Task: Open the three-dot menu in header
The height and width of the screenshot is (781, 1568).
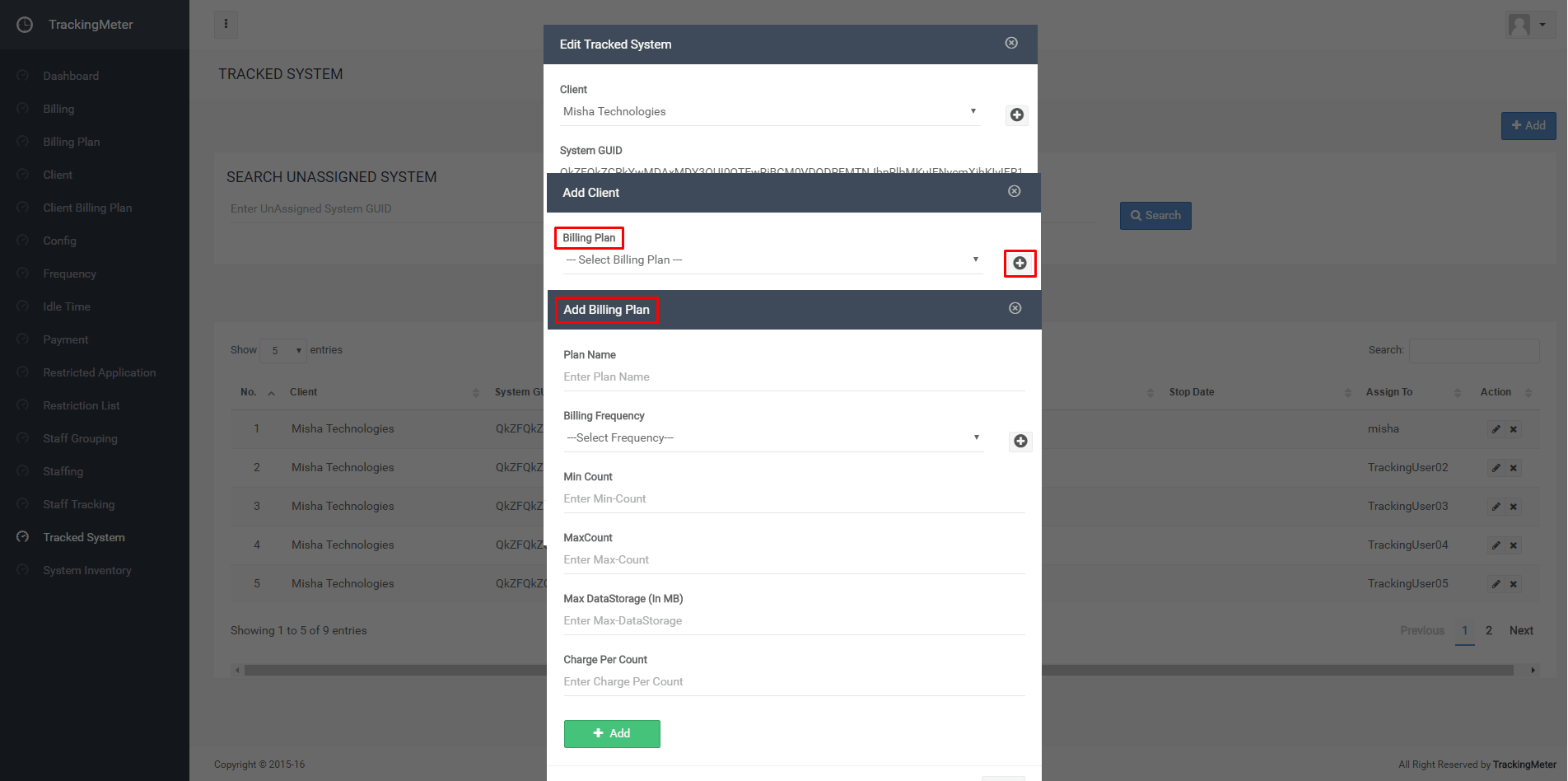Action: (x=226, y=25)
